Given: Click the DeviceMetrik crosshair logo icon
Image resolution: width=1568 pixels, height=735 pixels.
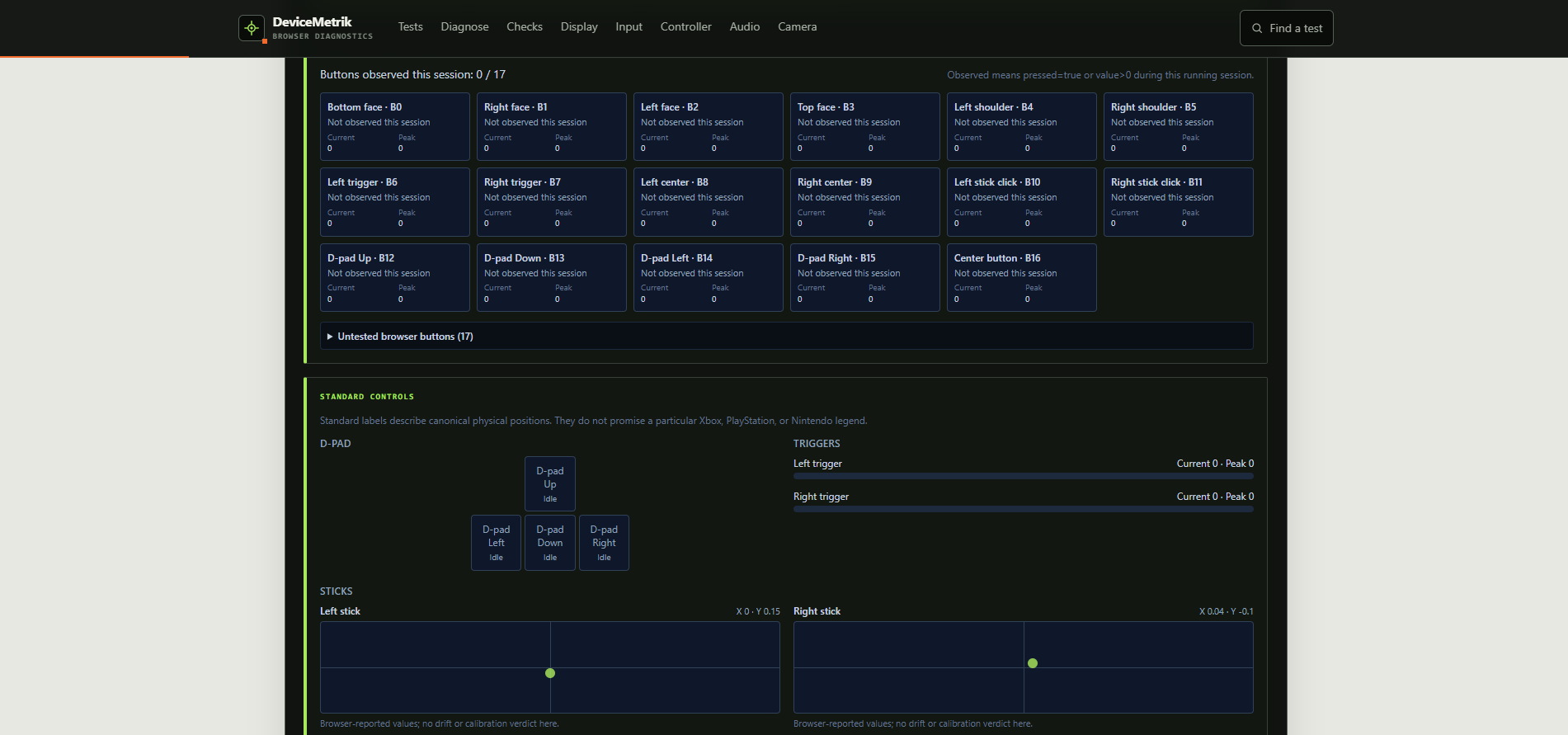Looking at the screenshot, I should pos(252,28).
